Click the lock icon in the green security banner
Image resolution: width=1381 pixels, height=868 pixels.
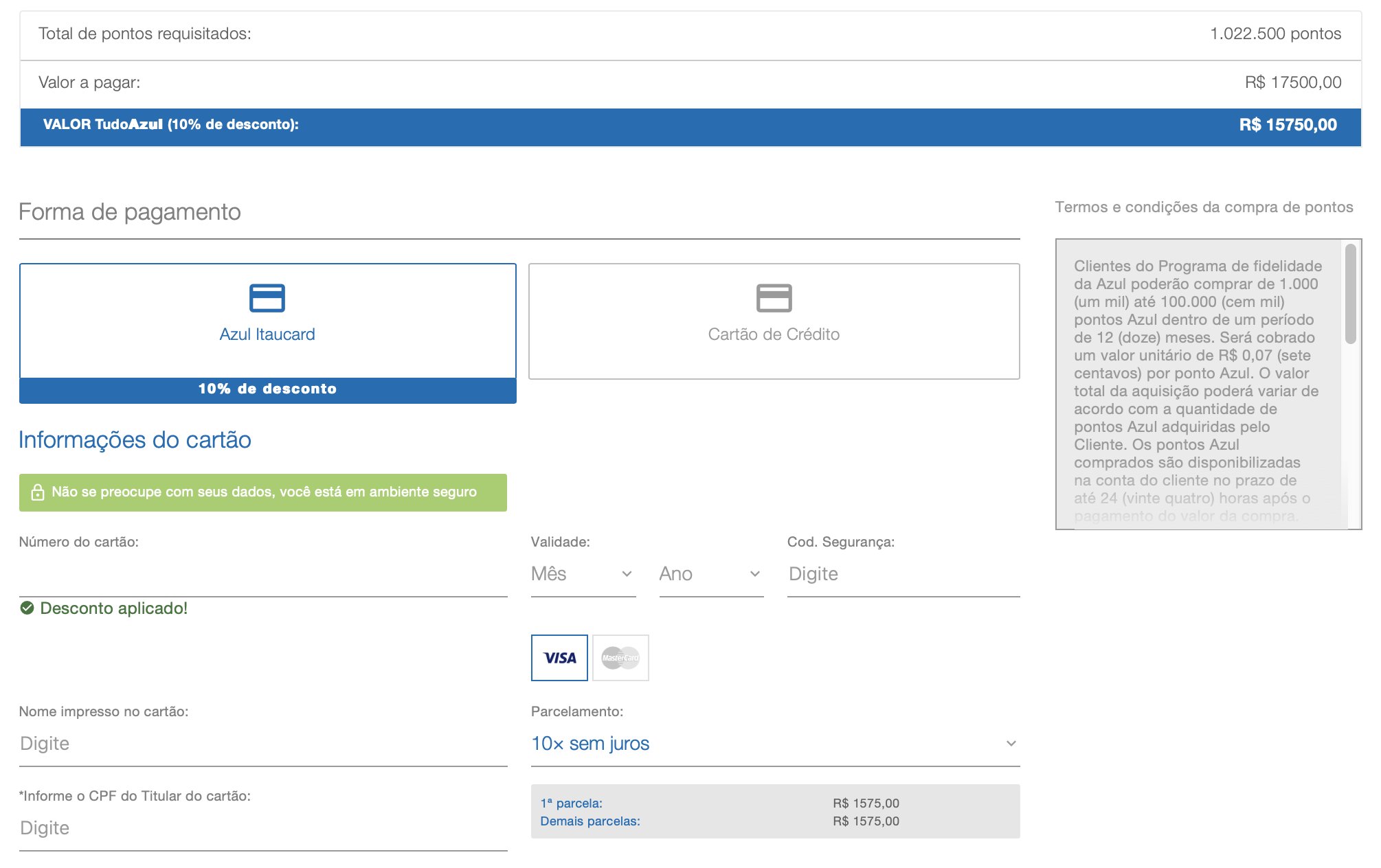(38, 492)
